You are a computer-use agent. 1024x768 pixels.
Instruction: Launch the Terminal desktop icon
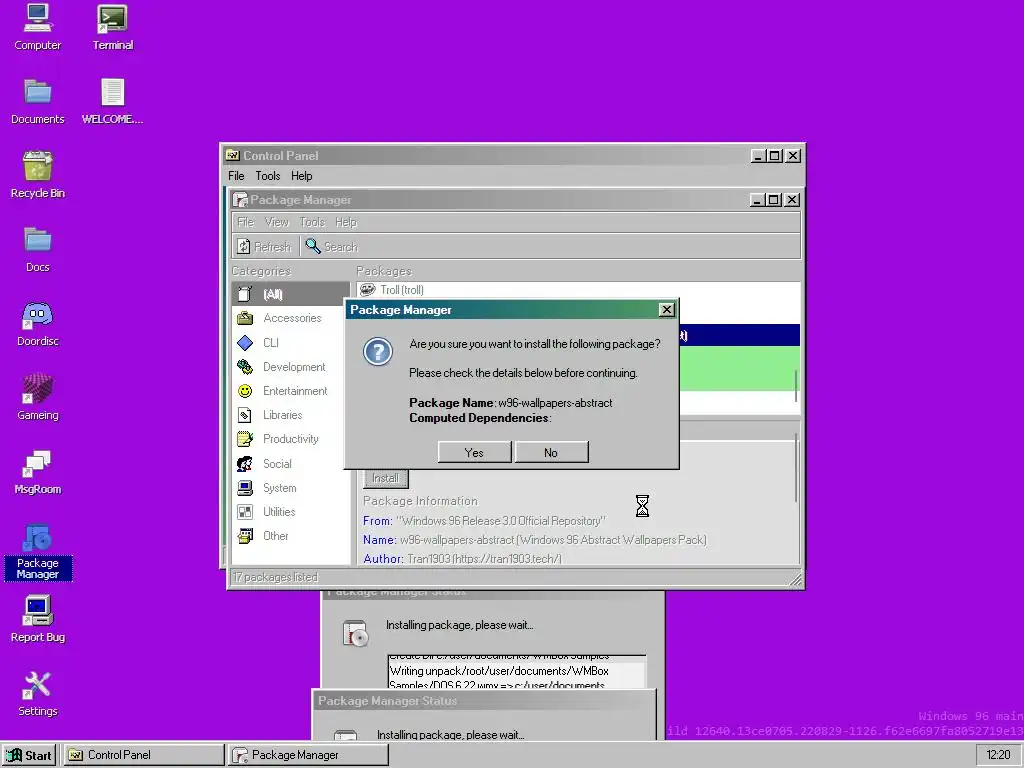click(112, 27)
